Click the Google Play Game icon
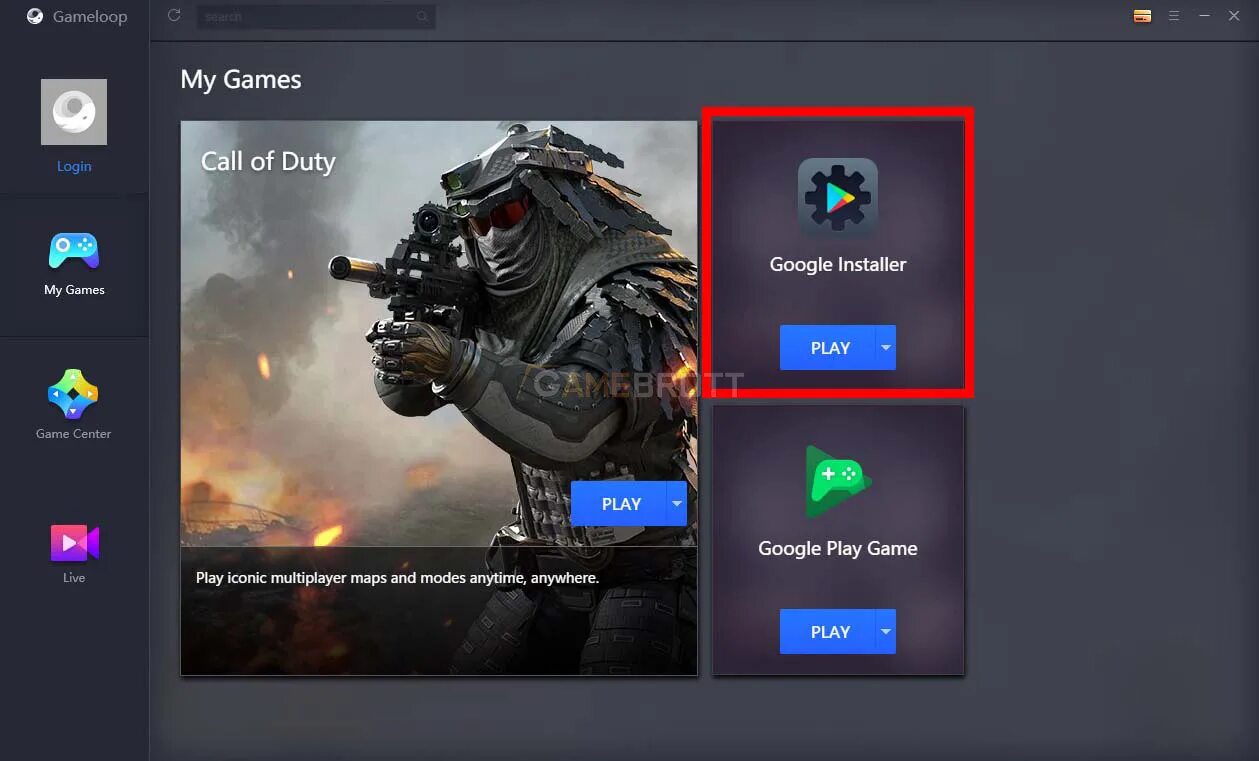Image resolution: width=1259 pixels, height=761 pixels. (838, 481)
